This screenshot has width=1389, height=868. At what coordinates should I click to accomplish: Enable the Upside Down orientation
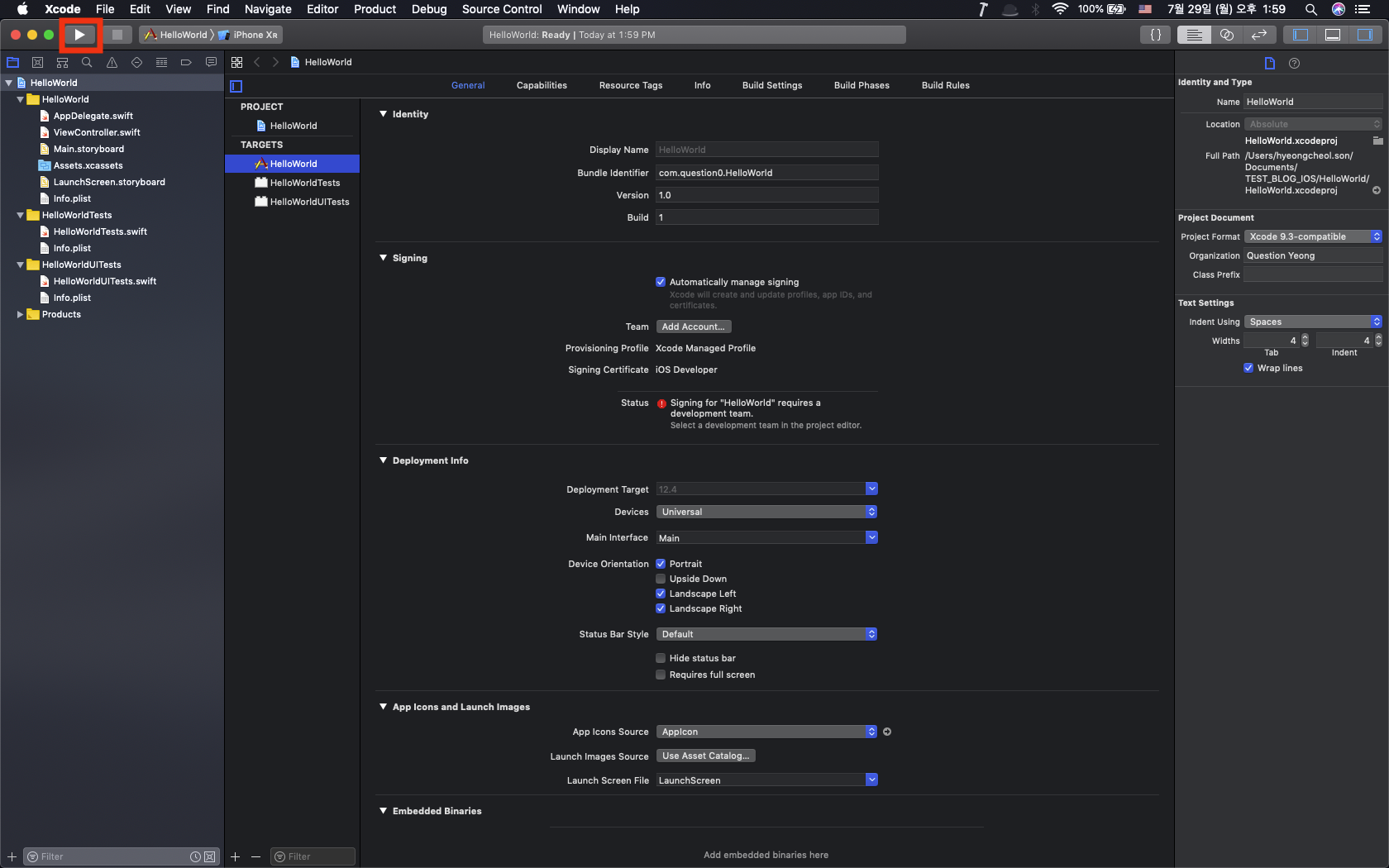661,579
